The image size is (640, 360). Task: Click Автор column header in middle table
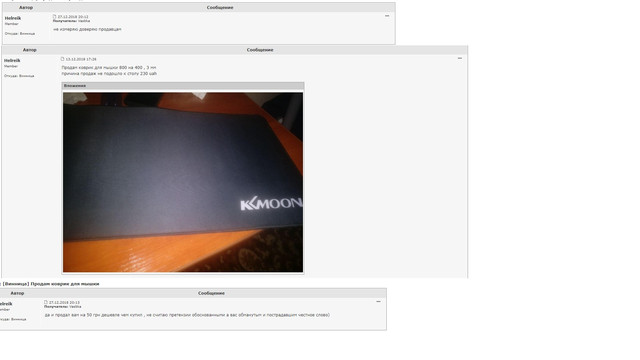29,50
